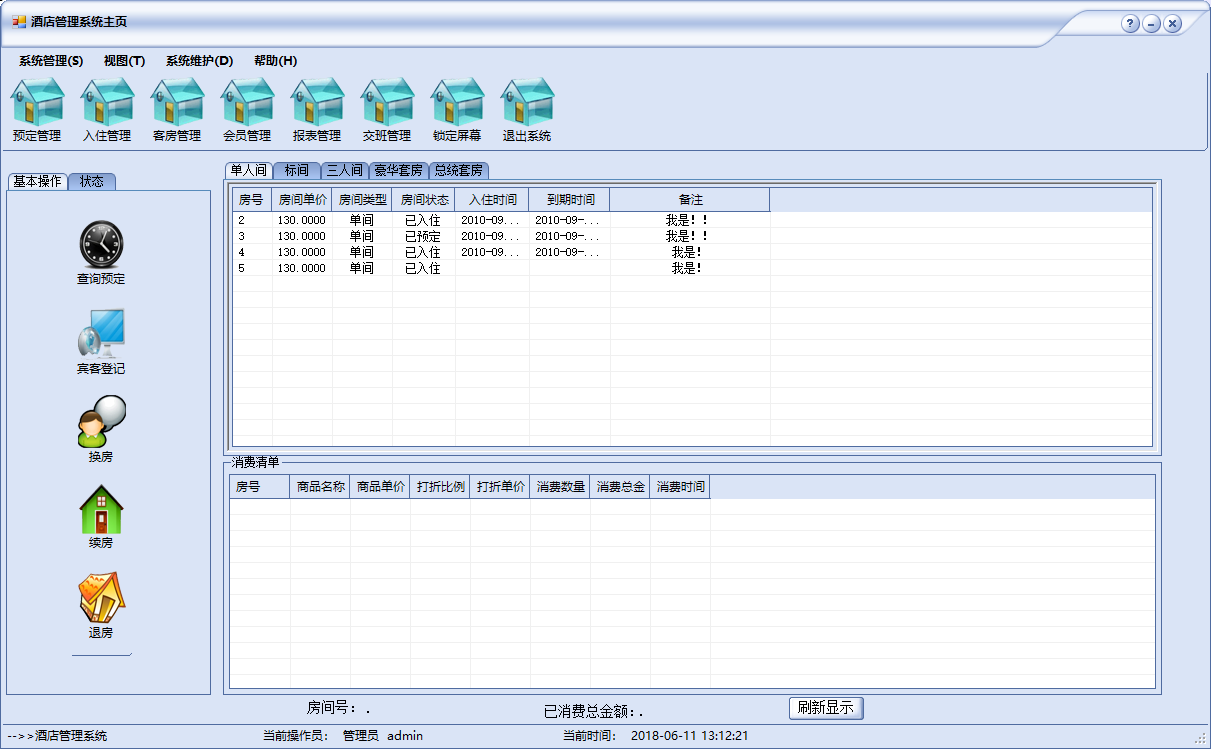Click the 查询预定 clock icon
This screenshot has height=749, width=1211.
[x=101, y=245]
